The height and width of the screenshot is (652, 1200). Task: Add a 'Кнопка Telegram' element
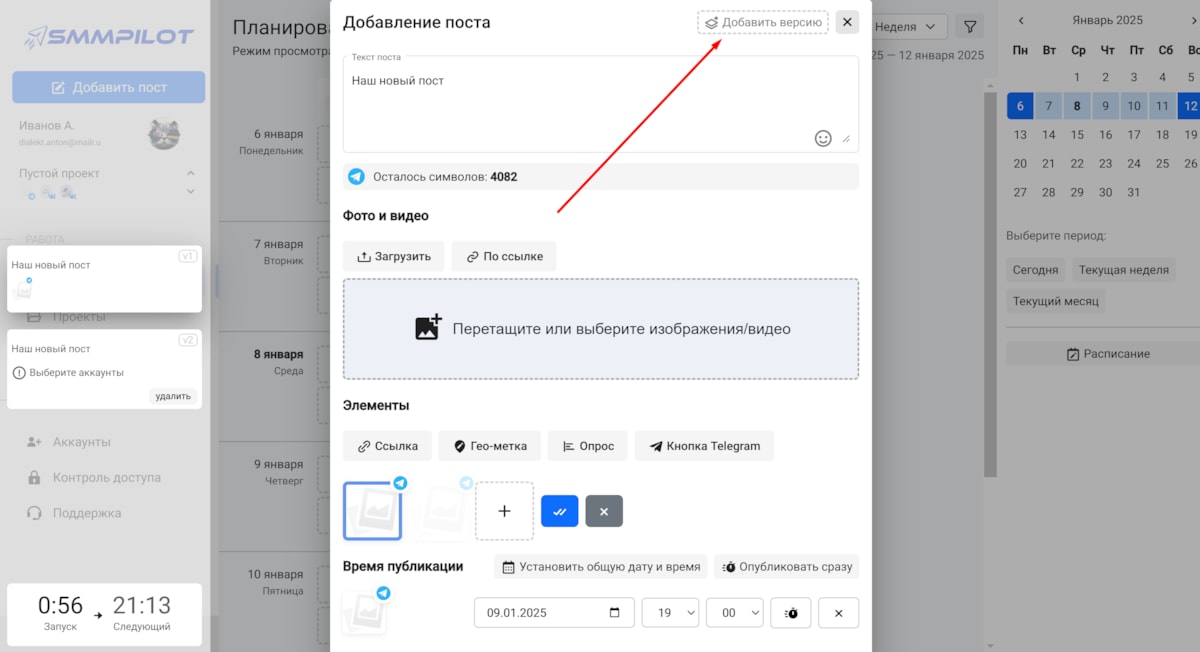pos(704,446)
